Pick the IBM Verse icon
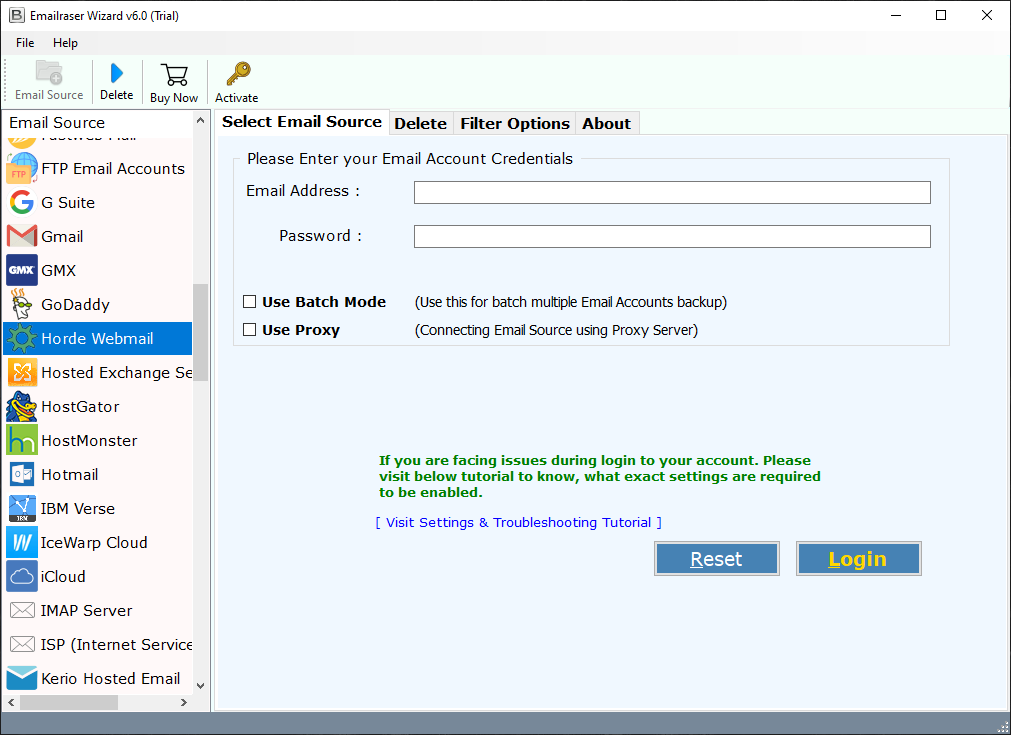The image size is (1011, 735). [x=21, y=509]
